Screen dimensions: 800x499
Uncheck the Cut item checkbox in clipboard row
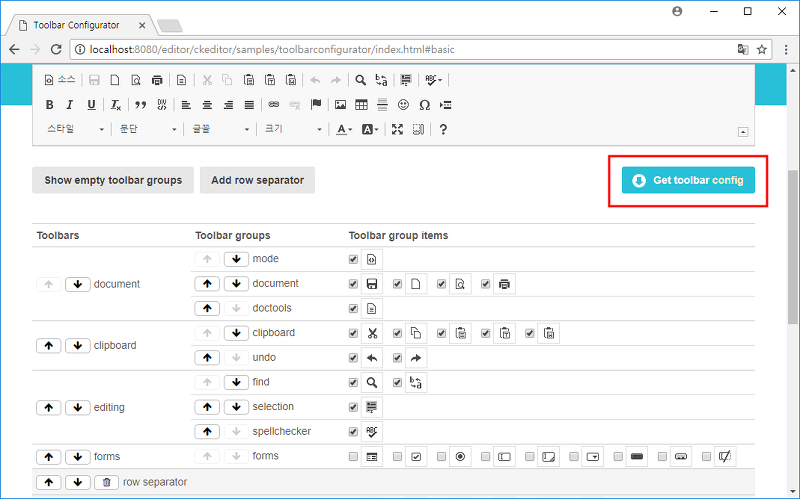(353, 333)
